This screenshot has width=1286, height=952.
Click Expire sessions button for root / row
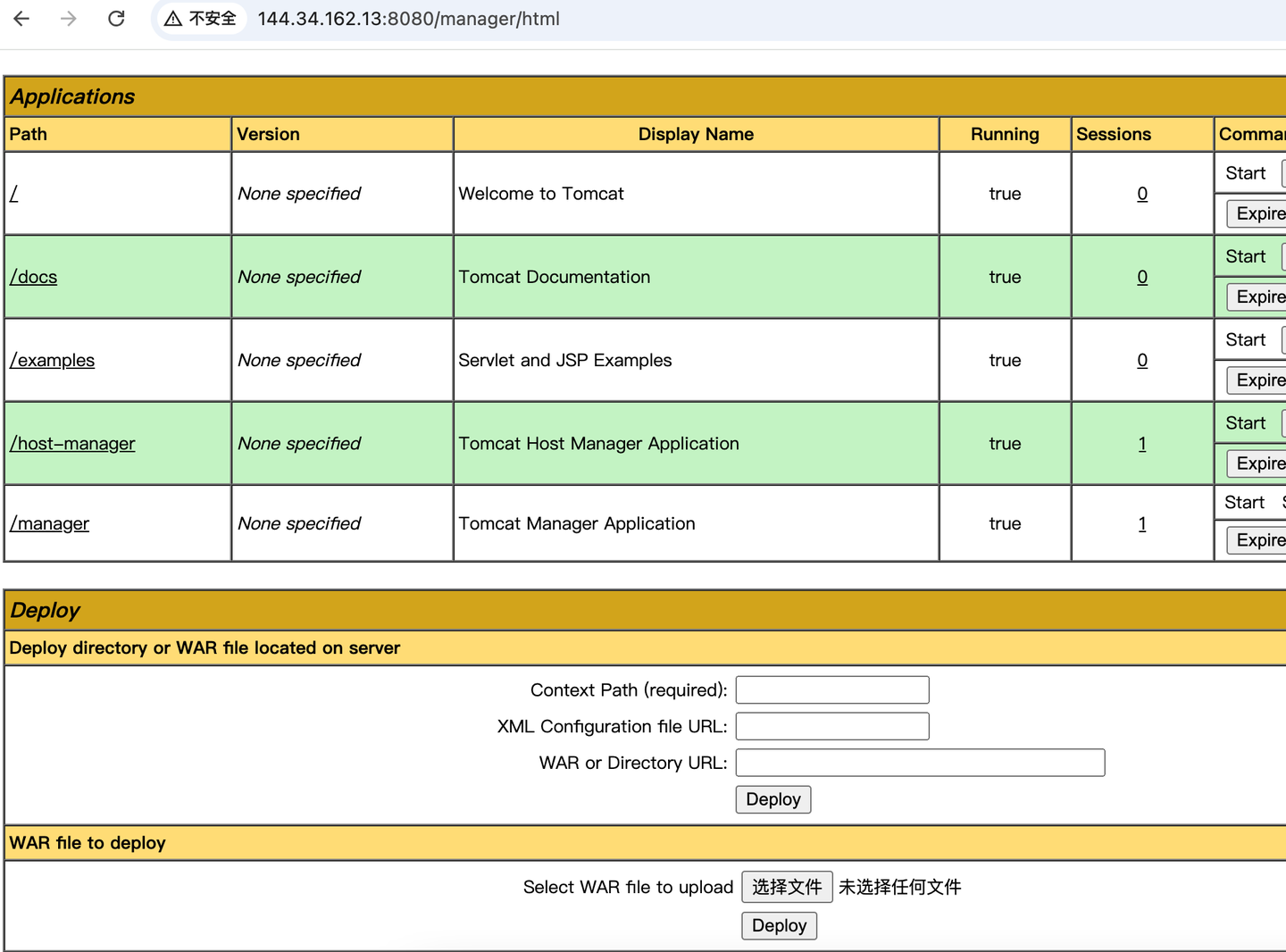coord(1257,213)
